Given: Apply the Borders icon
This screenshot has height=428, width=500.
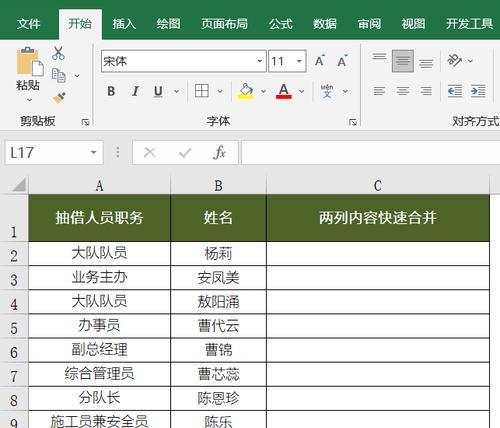Looking at the screenshot, I should pos(202,91).
